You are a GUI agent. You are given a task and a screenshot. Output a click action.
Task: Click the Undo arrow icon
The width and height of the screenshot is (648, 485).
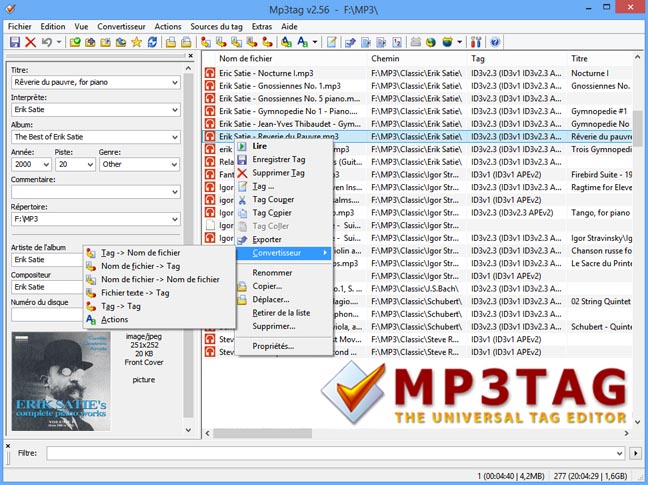pos(47,42)
